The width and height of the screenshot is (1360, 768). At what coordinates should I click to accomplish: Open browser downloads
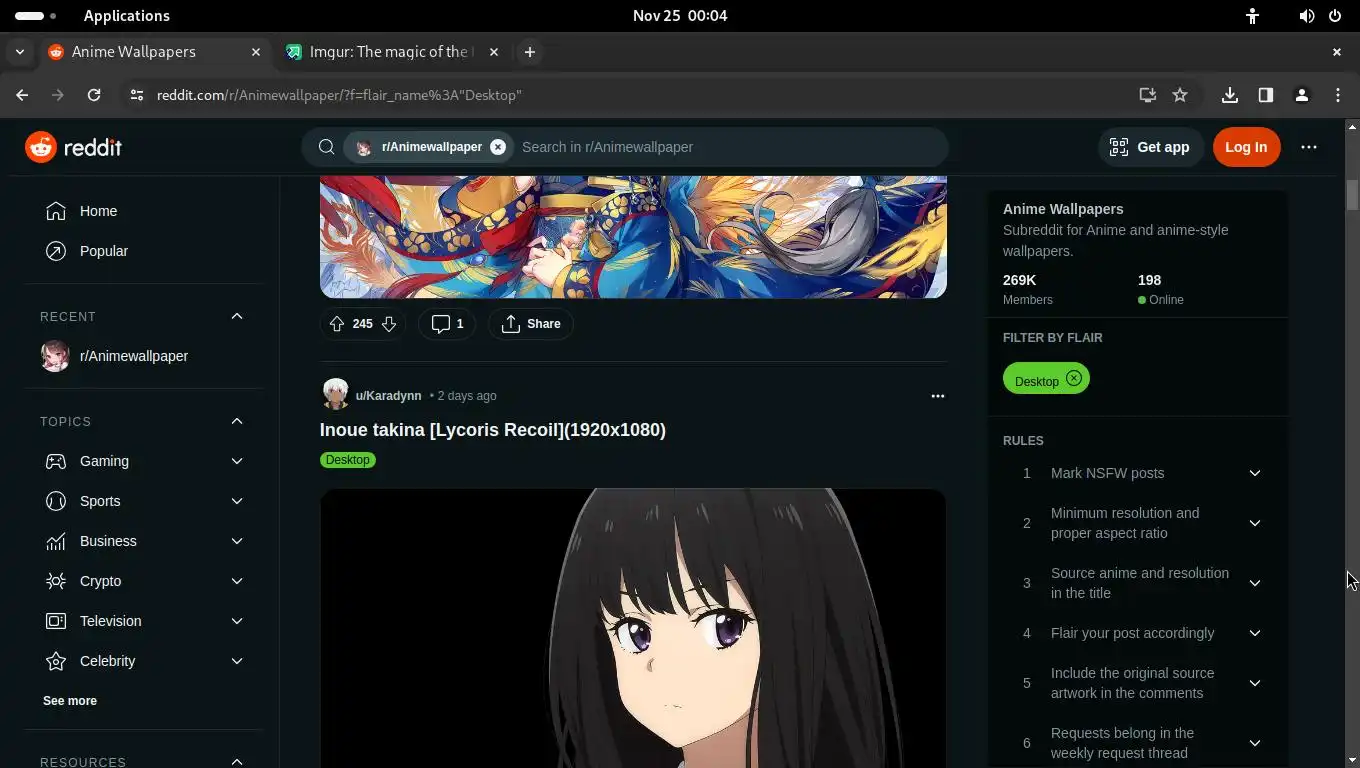coord(1230,95)
